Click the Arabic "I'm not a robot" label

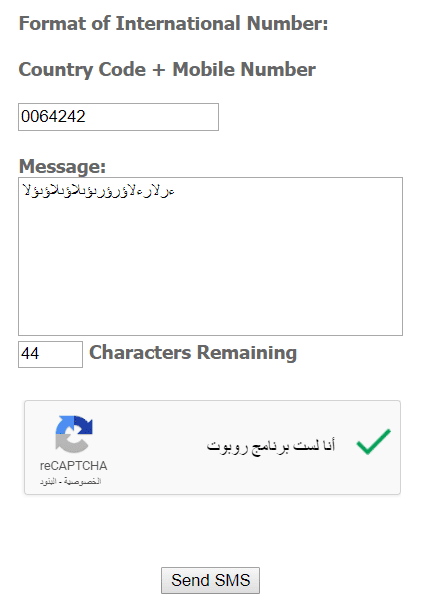pos(271,445)
